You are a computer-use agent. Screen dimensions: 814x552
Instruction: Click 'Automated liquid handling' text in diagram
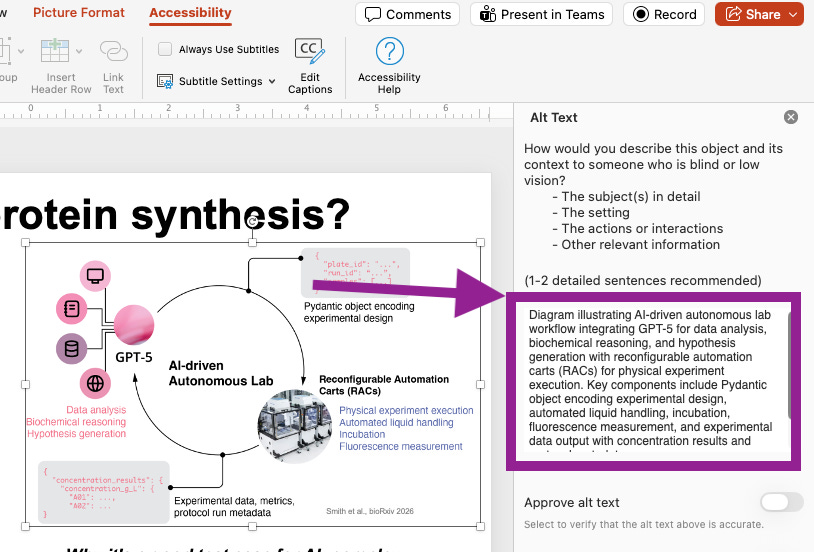tap(396, 422)
